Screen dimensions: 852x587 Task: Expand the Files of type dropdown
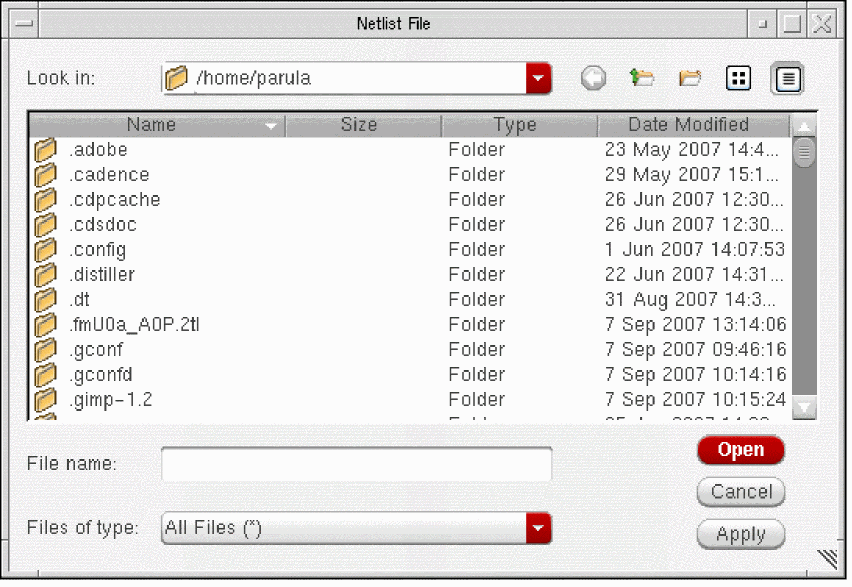(538, 528)
